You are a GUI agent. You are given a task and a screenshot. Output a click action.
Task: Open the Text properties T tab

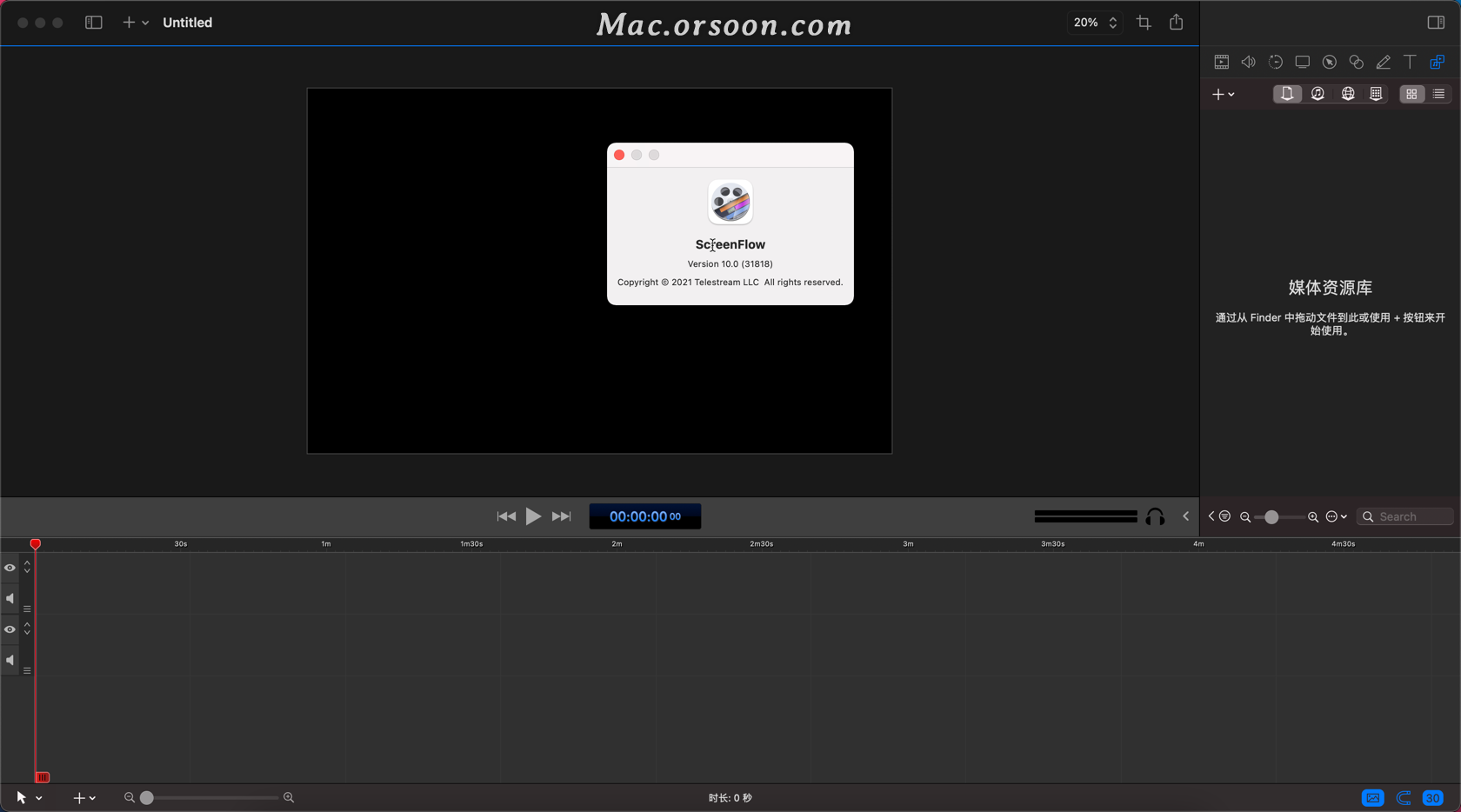1411,62
